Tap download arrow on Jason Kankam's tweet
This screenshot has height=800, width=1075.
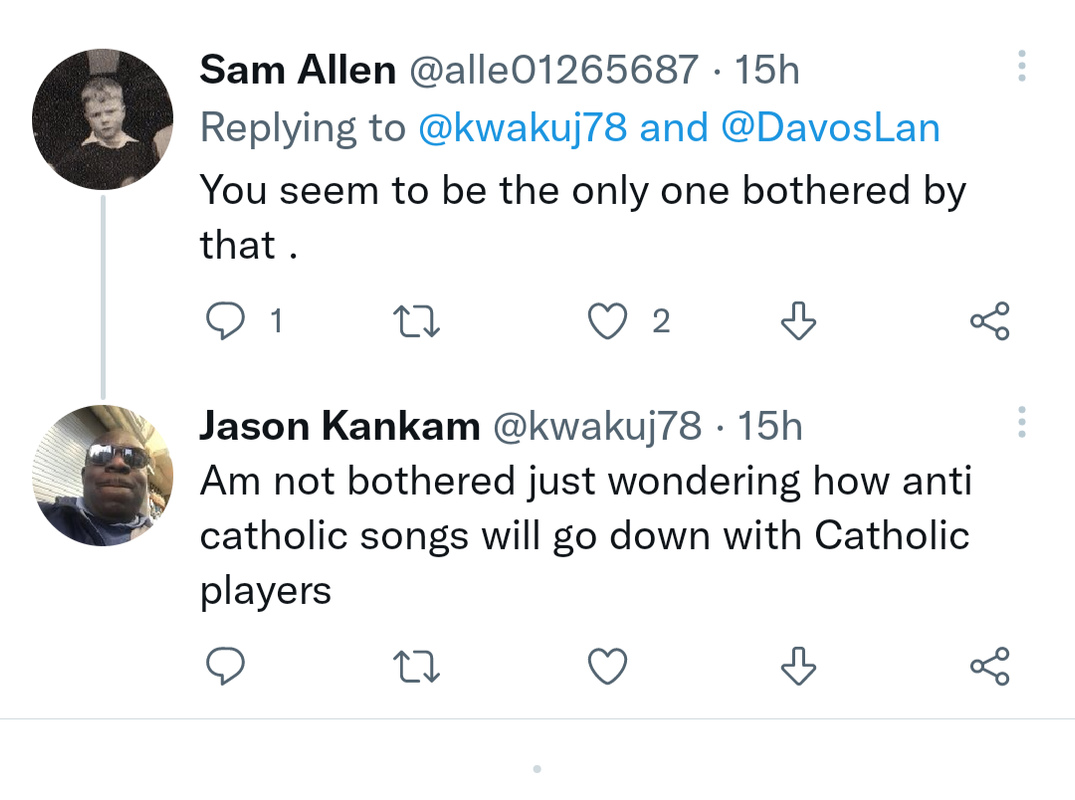coord(797,666)
